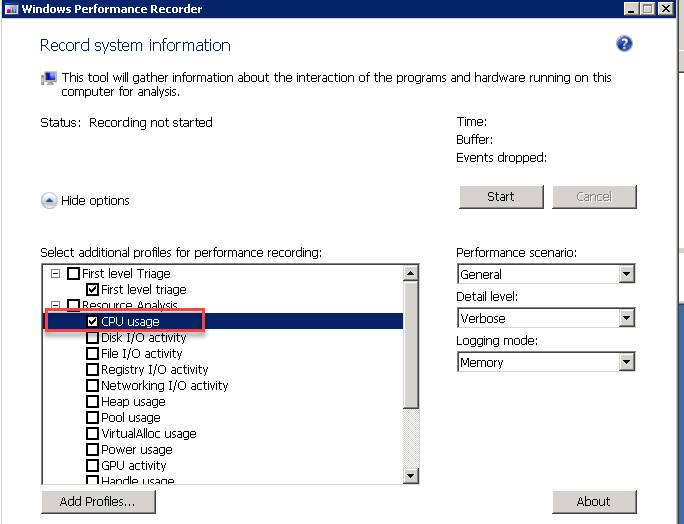
Task: Check the Registry I/O activity box
Action: [x=92, y=370]
